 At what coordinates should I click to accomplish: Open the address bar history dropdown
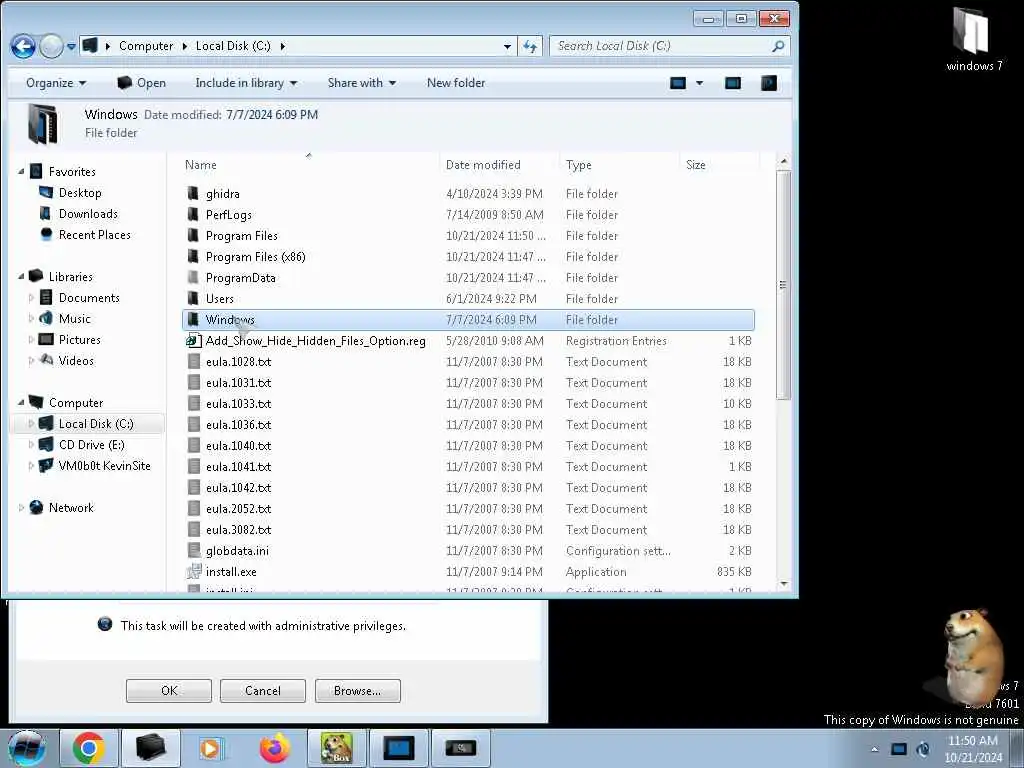(507, 46)
